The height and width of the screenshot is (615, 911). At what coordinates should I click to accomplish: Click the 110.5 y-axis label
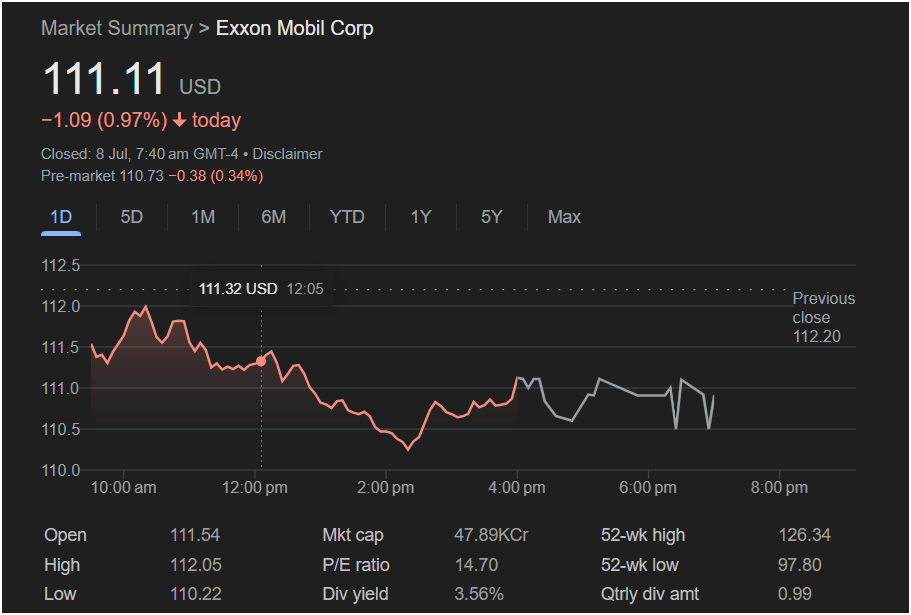point(60,429)
